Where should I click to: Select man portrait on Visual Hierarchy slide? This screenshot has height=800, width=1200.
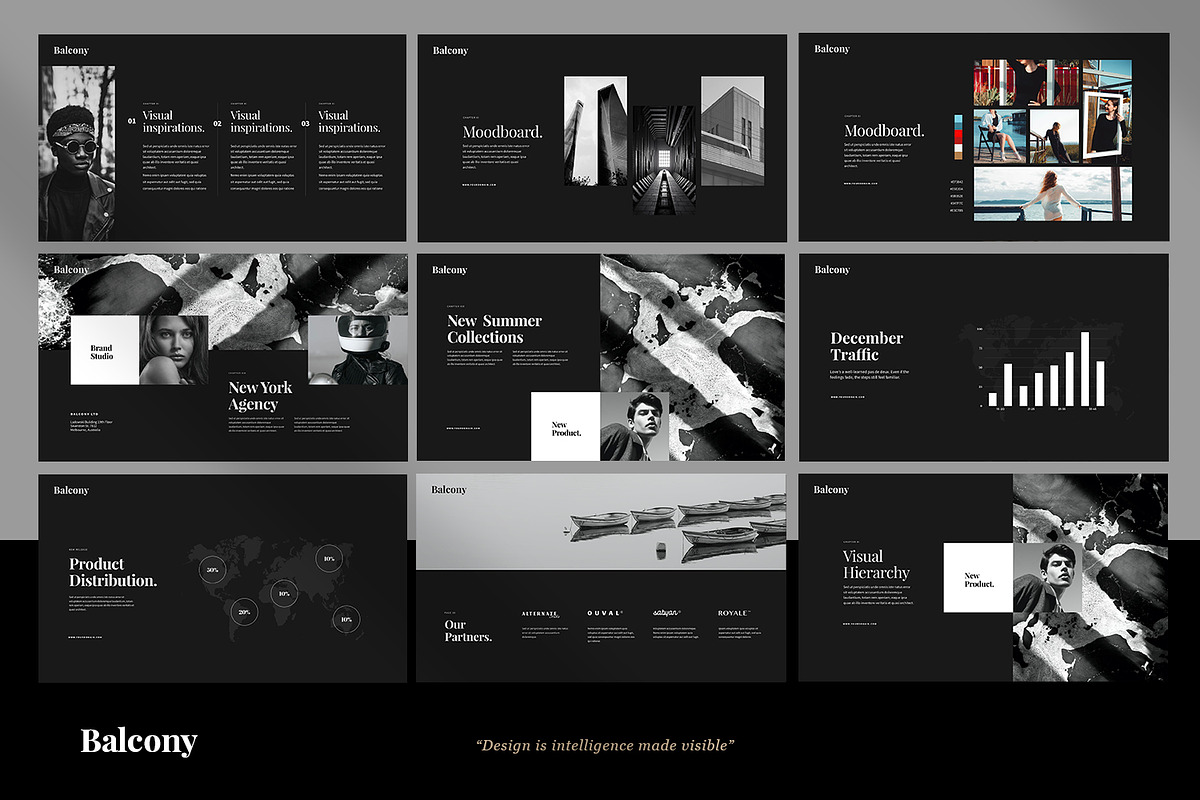pos(1047,578)
